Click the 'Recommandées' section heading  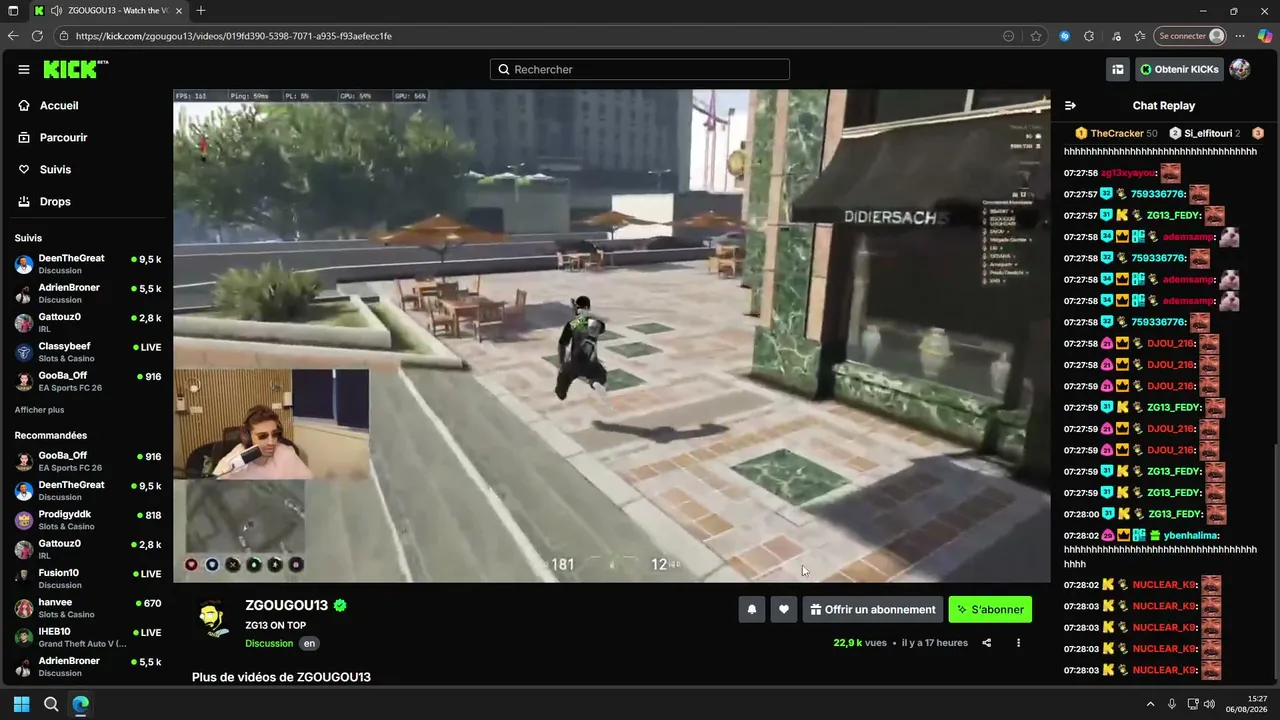(x=51, y=436)
